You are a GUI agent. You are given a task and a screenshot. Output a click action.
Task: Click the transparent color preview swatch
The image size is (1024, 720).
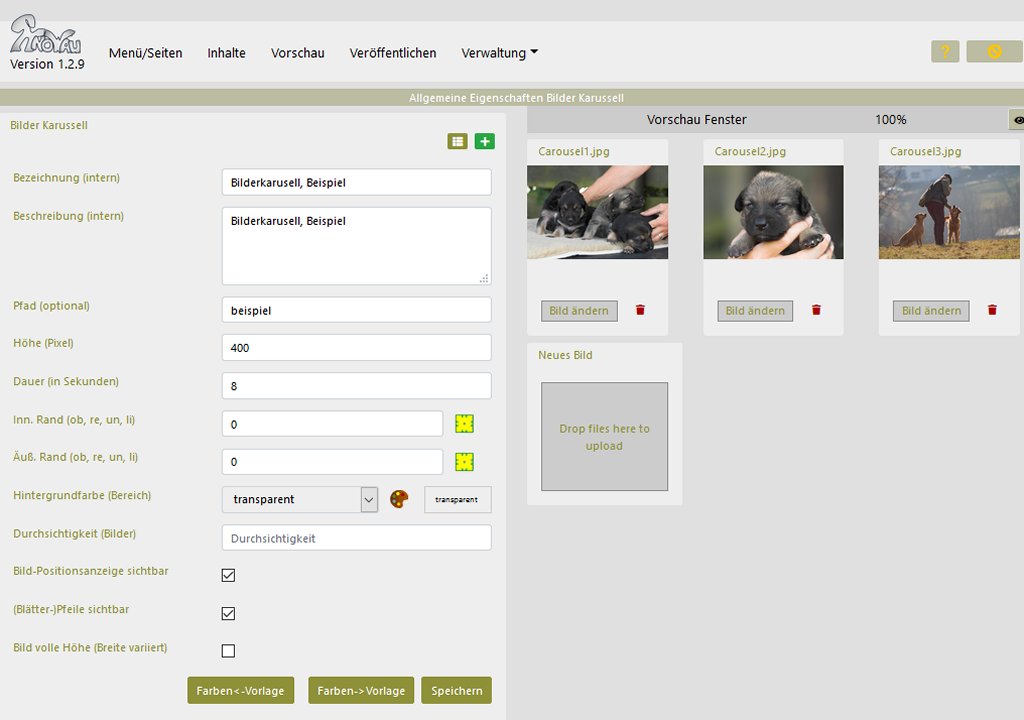coord(458,499)
